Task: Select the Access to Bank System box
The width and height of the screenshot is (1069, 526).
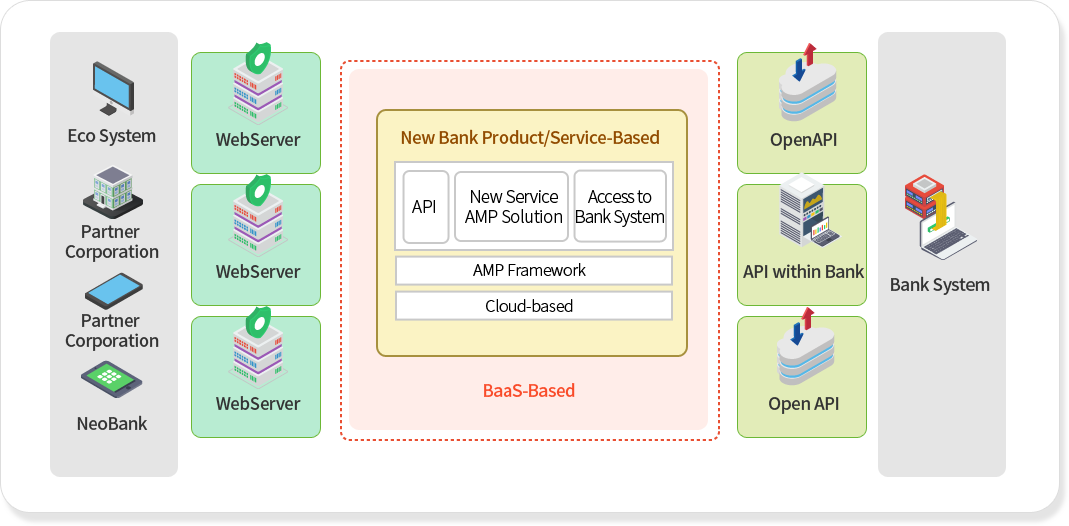Action: [620, 206]
